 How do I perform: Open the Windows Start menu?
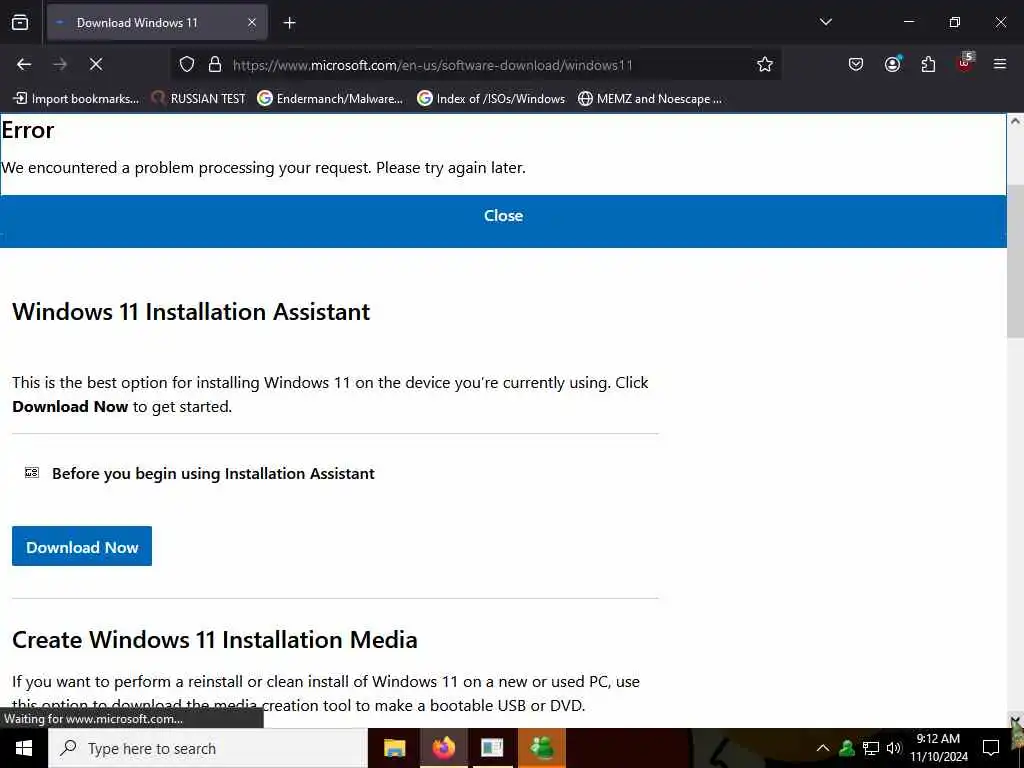[24, 748]
